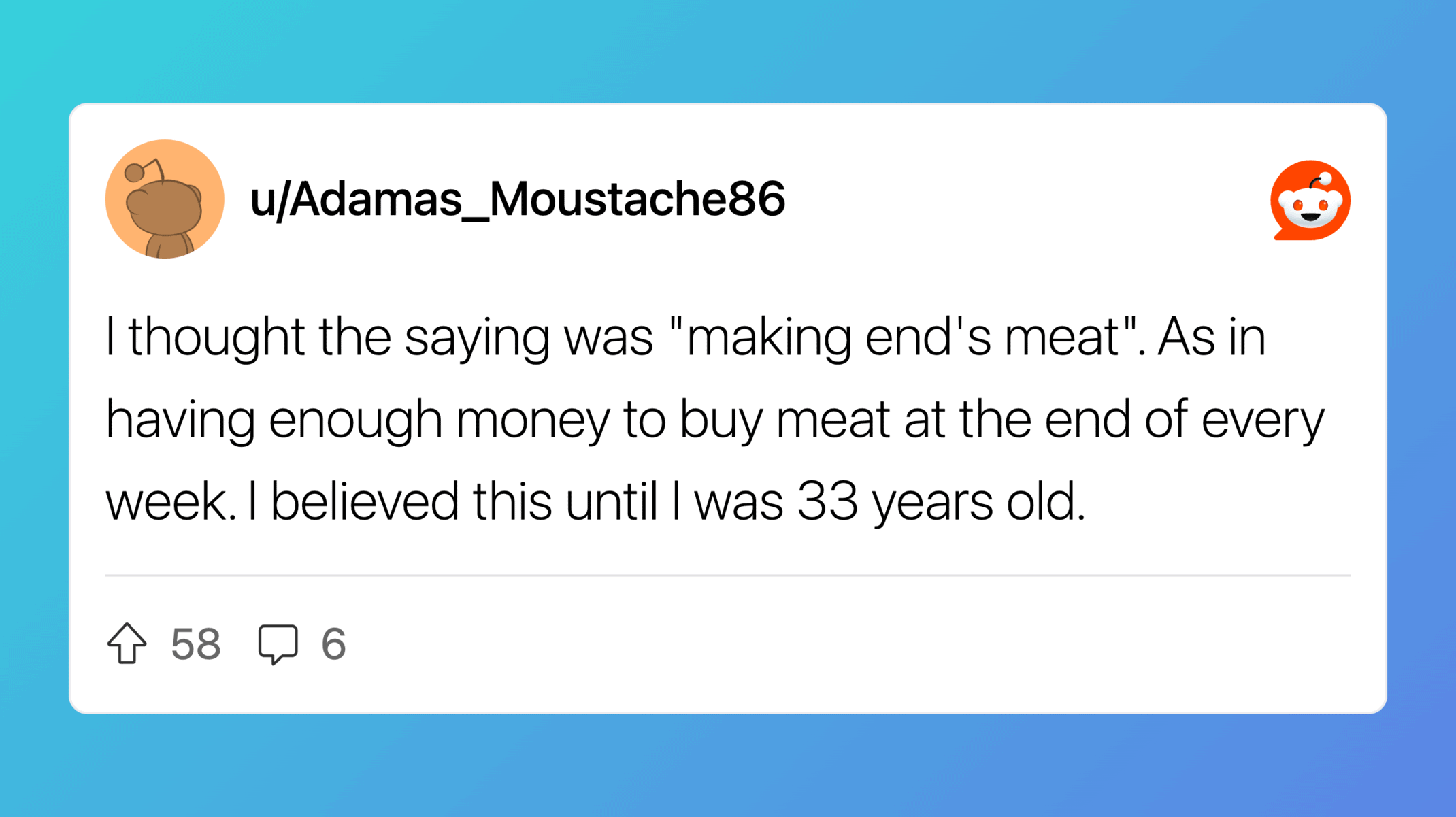
Task: Click "As in" ending the first line
Action: pyautogui.click(x=1211, y=337)
